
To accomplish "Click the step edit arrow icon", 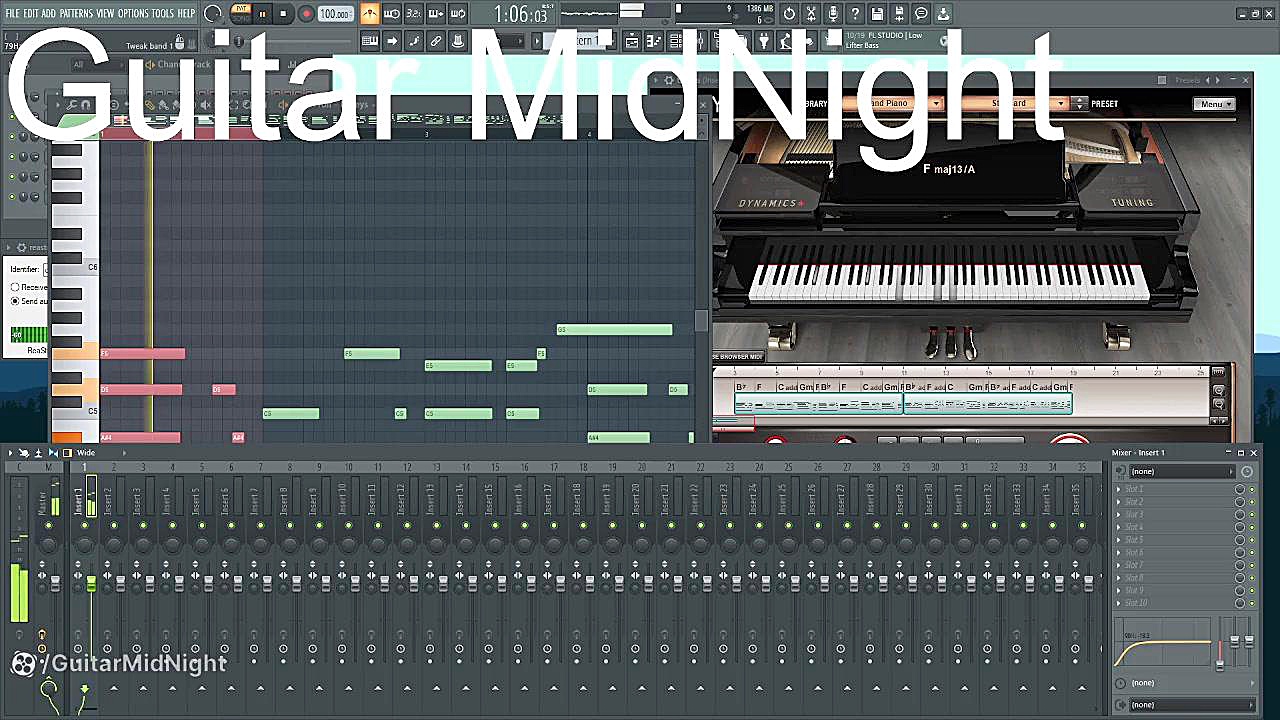I will [x=392, y=41].
